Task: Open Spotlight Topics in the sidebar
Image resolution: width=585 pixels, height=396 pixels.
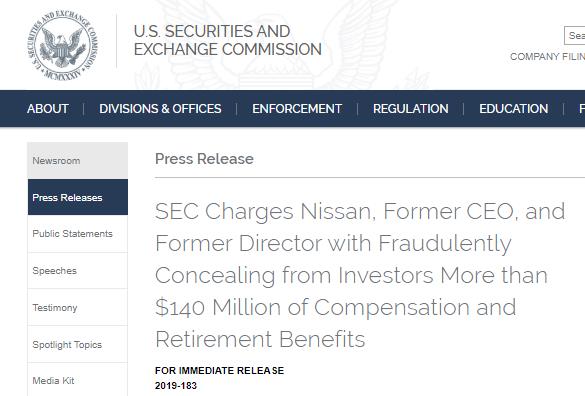Action: click(x=78, y=344)
